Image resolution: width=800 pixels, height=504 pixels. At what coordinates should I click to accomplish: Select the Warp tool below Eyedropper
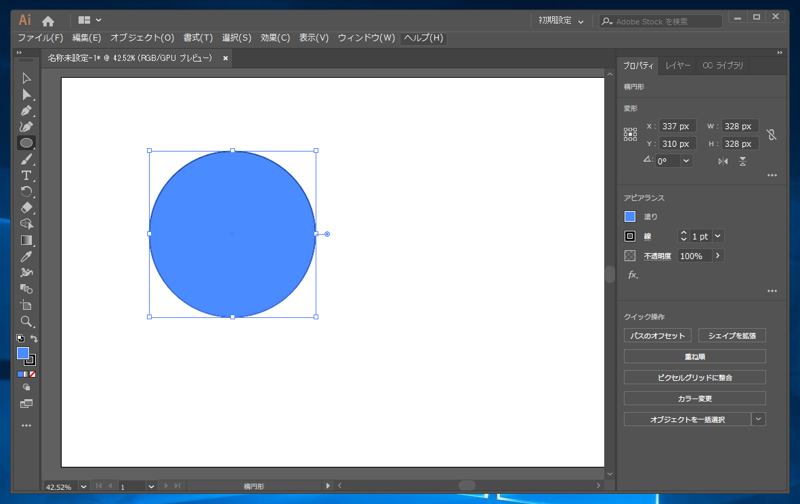click(27, 273)
